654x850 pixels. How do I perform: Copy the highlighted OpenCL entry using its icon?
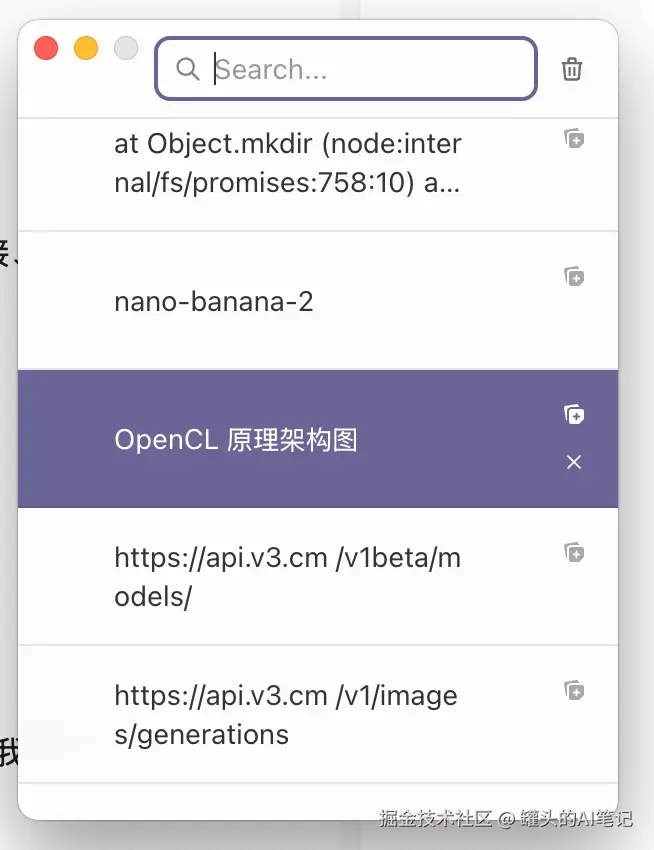[574, 414]
